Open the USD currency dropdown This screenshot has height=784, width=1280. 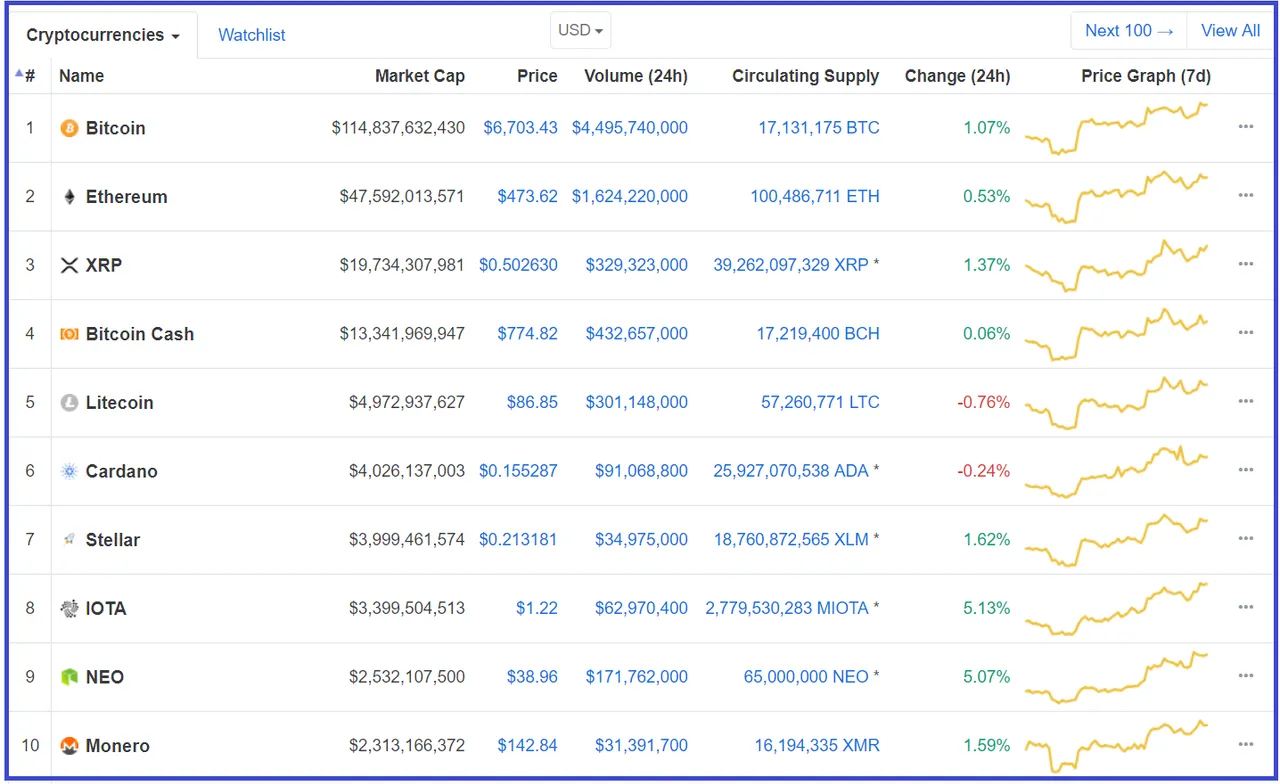pyautogui.click(x=580, y=30)
